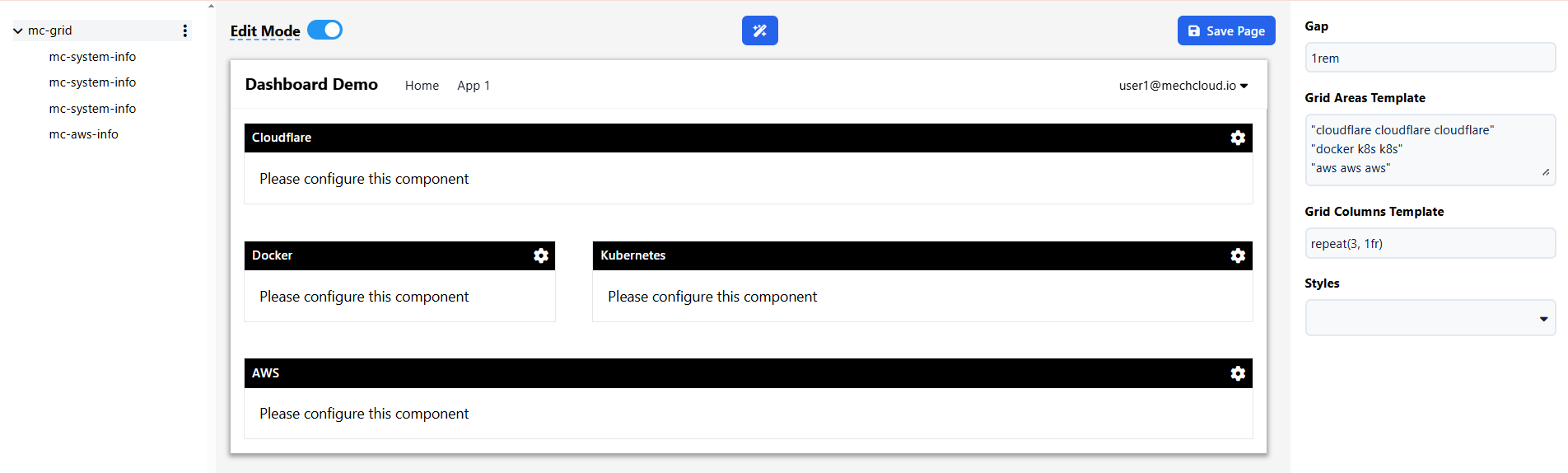Open user1@mechcloud.io account dropdown
This screenshot has height=473, width=1568.
pos(1183,86)
